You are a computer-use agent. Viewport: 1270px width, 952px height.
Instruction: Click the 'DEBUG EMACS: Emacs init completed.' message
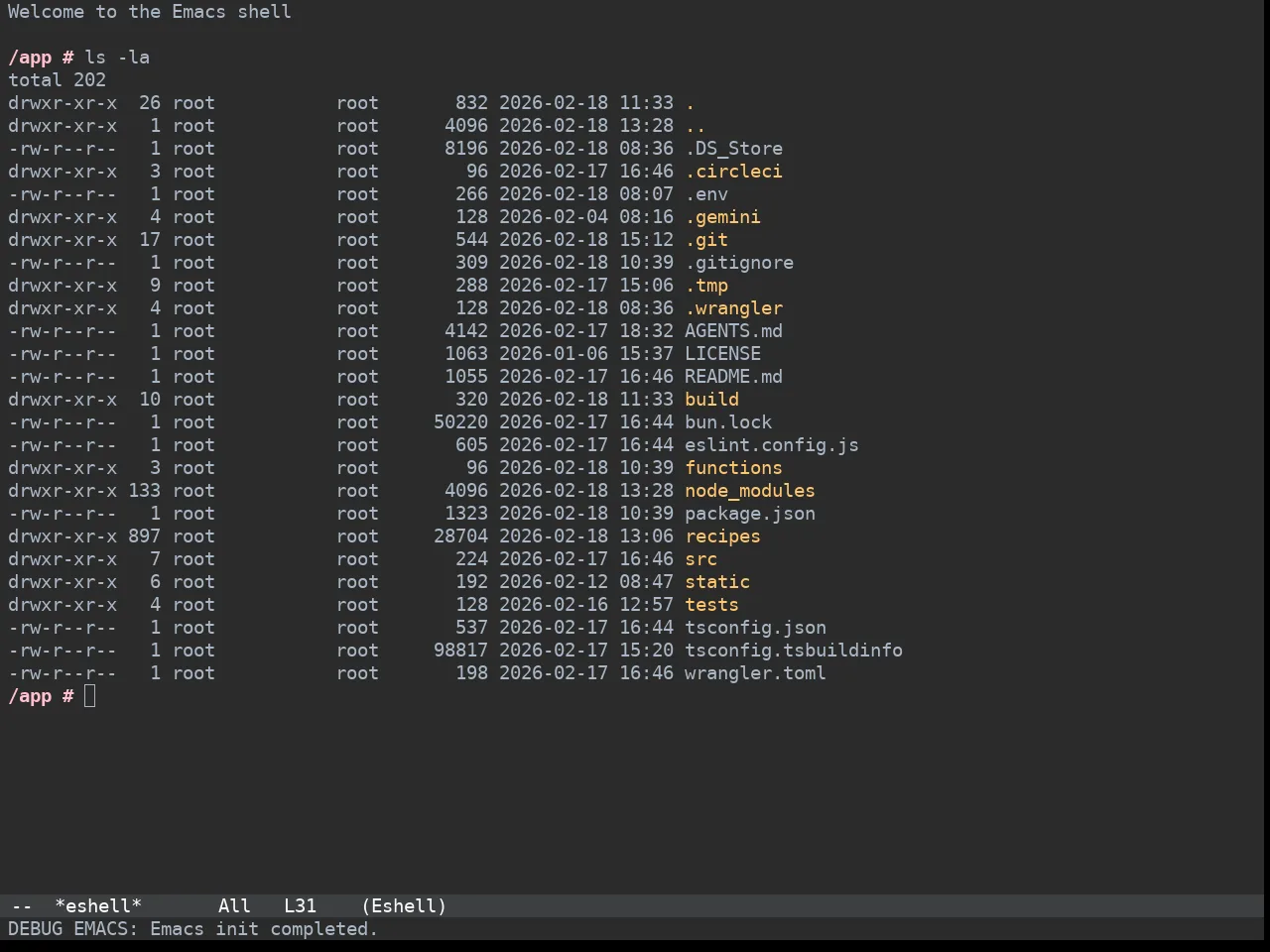coord(192,929)
